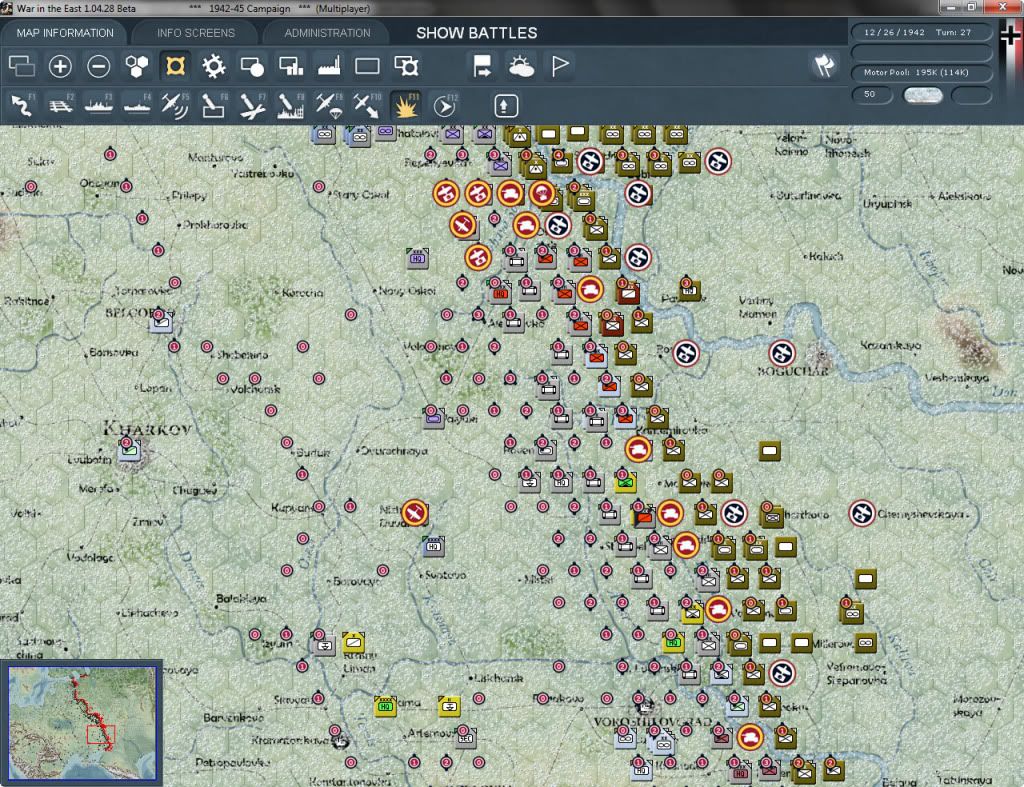
Task: Open the gear preferences icon
Action: coord(214,66)
